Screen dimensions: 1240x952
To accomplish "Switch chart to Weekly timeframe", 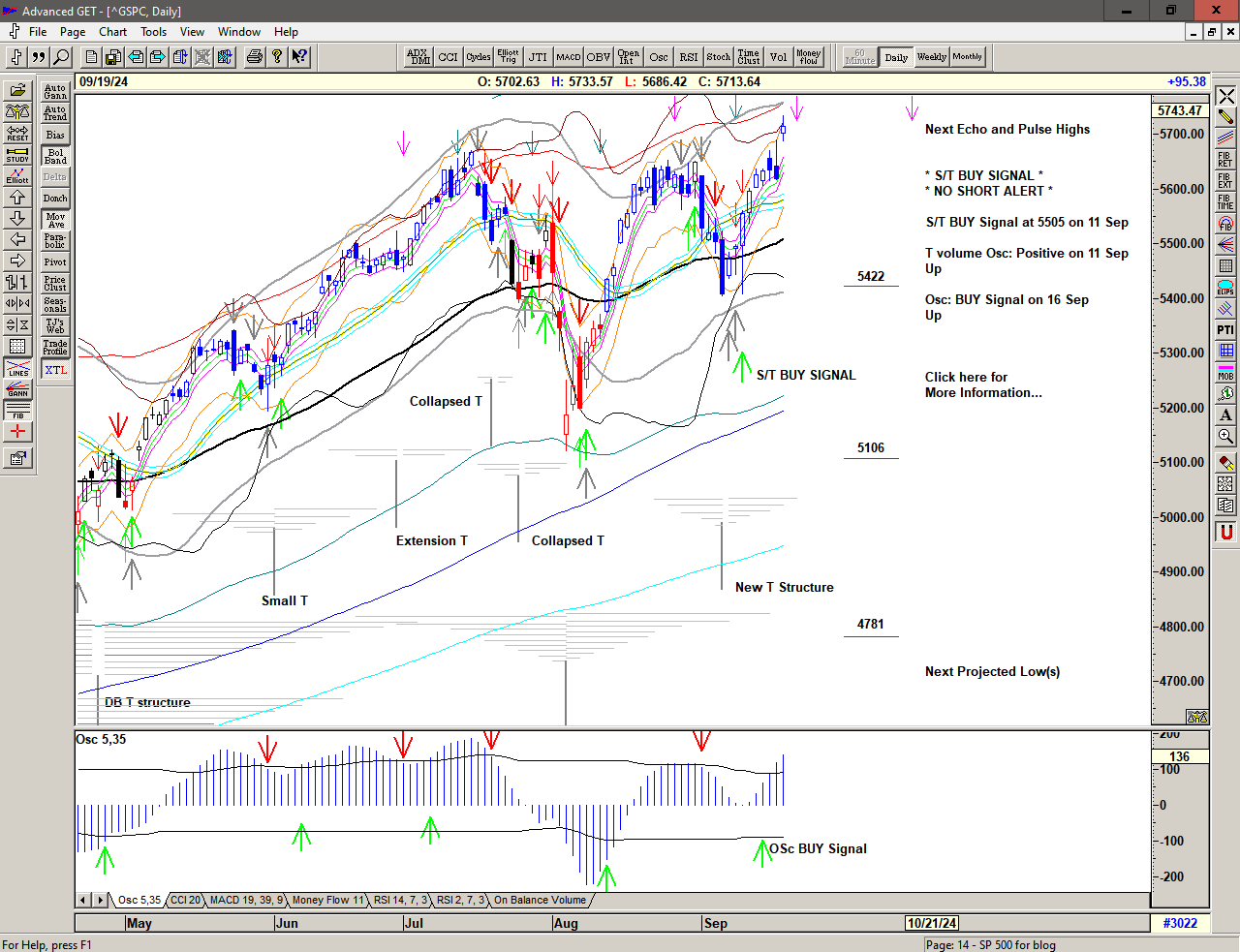I will pyautogui.click(x=931, y=57).
